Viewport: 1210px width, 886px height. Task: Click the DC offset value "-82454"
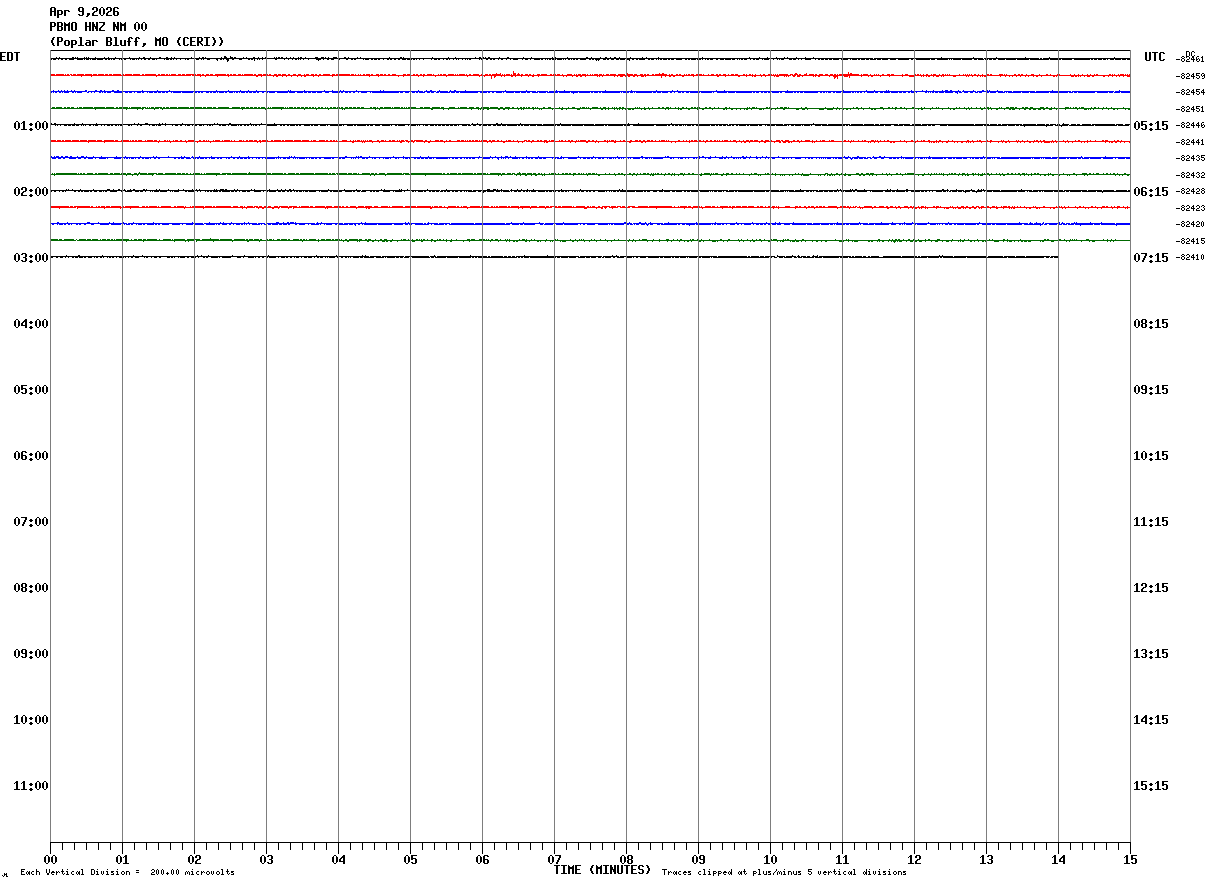1190,92
